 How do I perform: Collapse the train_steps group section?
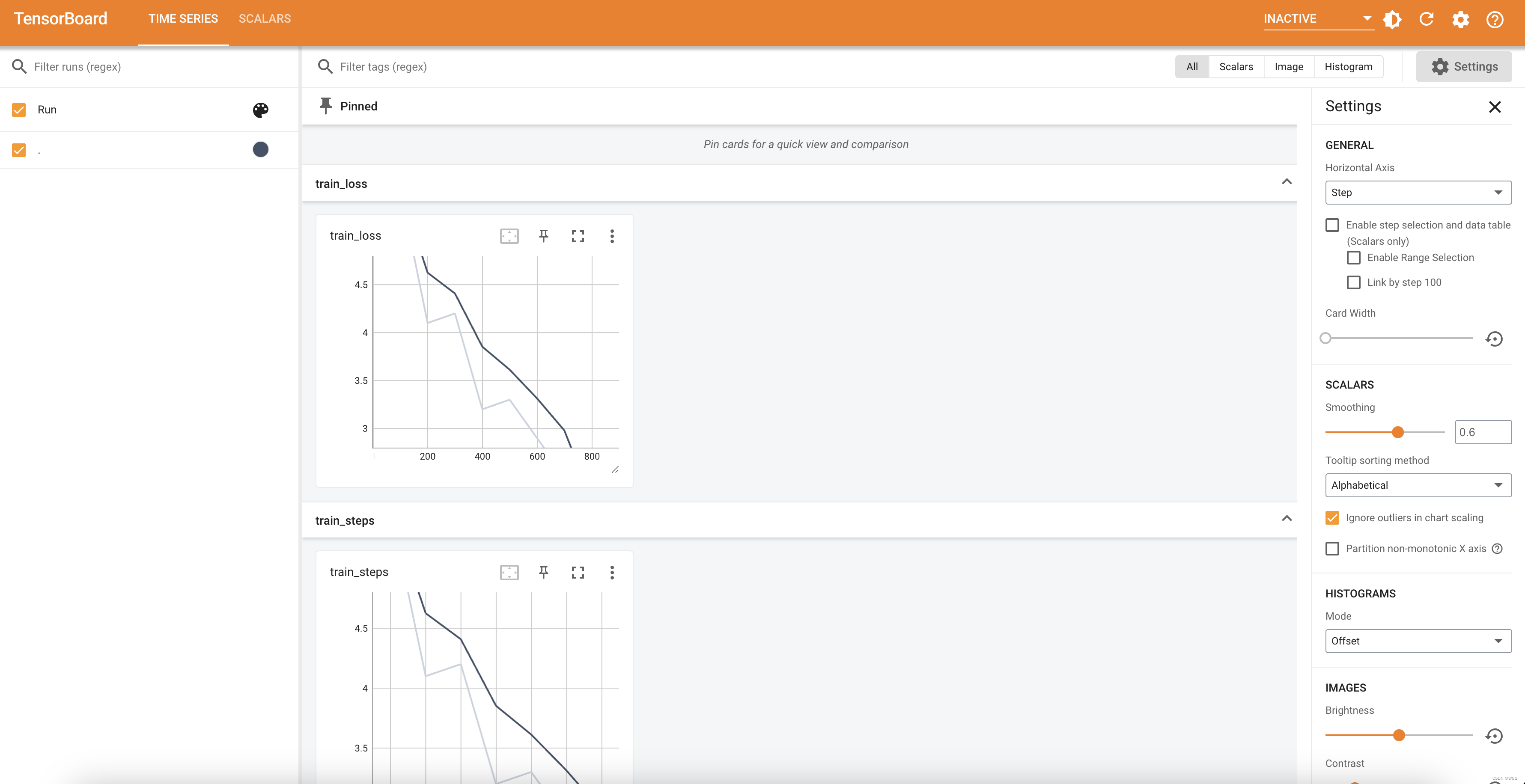(x=1287, y=518)
